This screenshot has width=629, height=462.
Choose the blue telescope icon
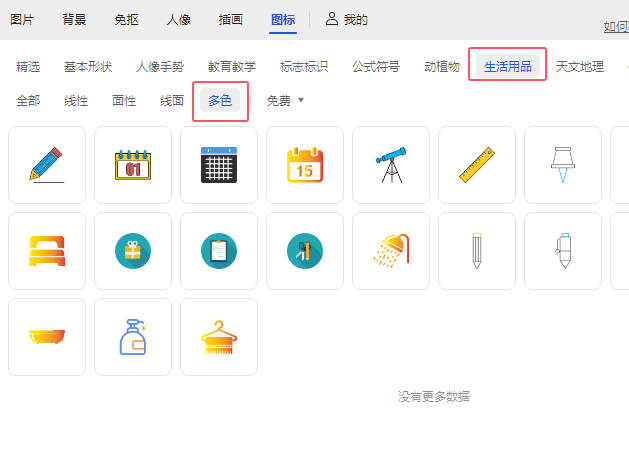[391, 165]
